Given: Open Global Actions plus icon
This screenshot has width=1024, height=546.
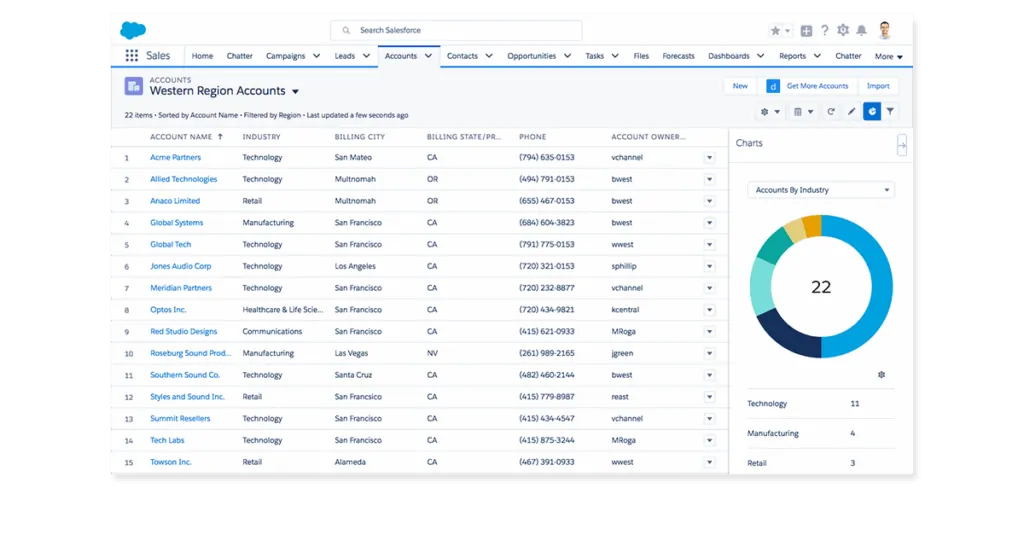Looking at the screenshot, I should click(x=807, y=31).
